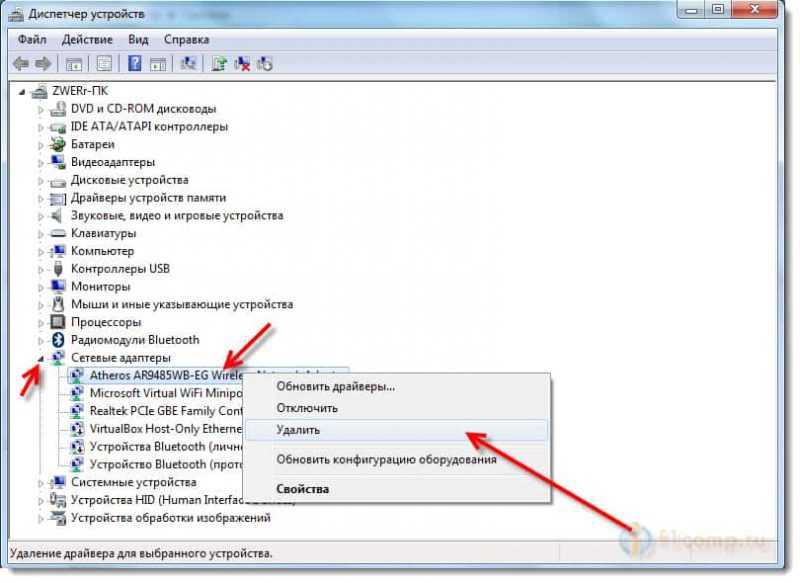
Task: Expand the Системные устройства node
Action: [x=41, y=483]
